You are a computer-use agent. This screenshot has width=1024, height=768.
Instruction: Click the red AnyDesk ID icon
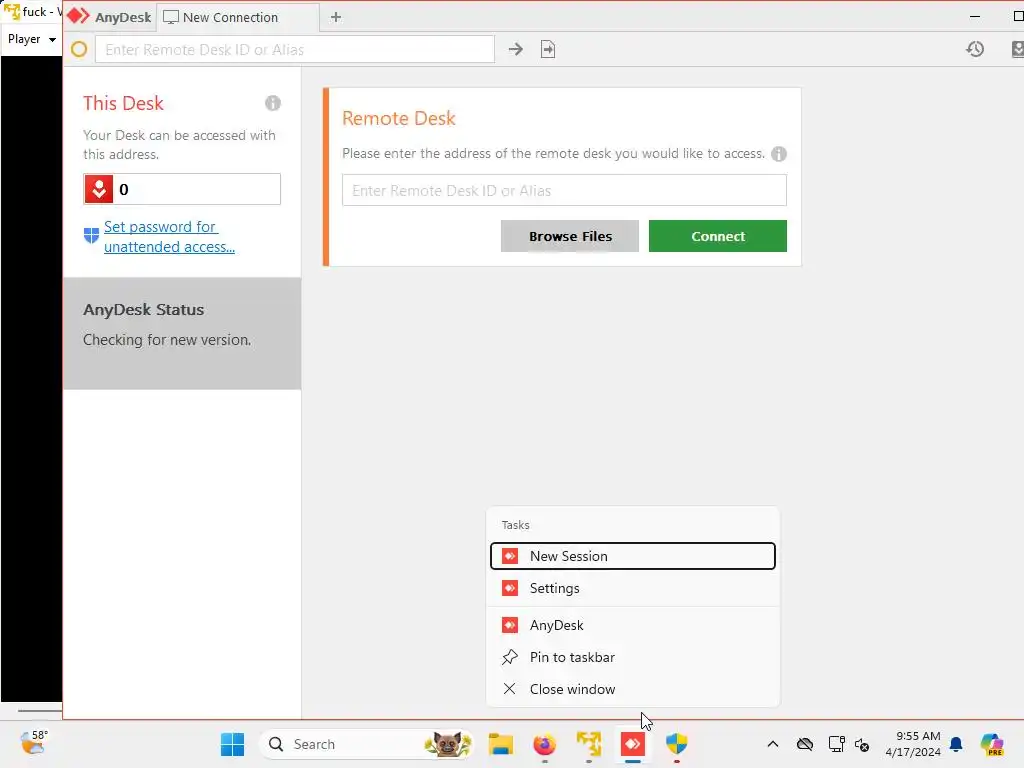[99, 189]
